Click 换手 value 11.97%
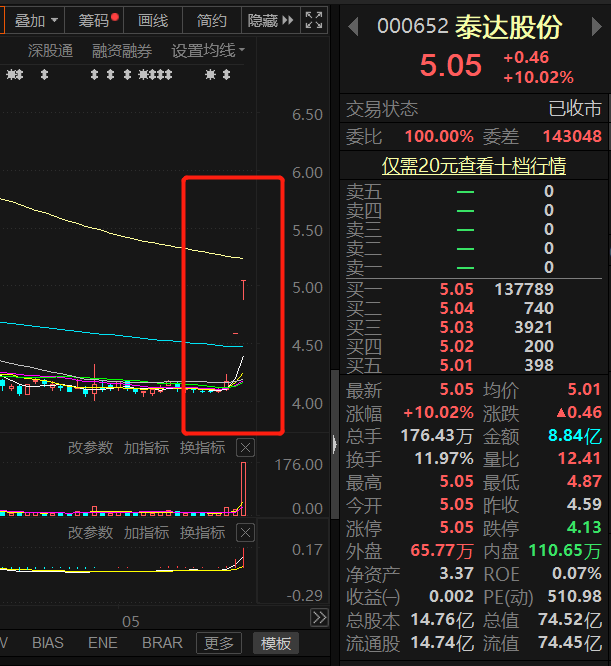The image size is (611, 666). tap(444, 459)
